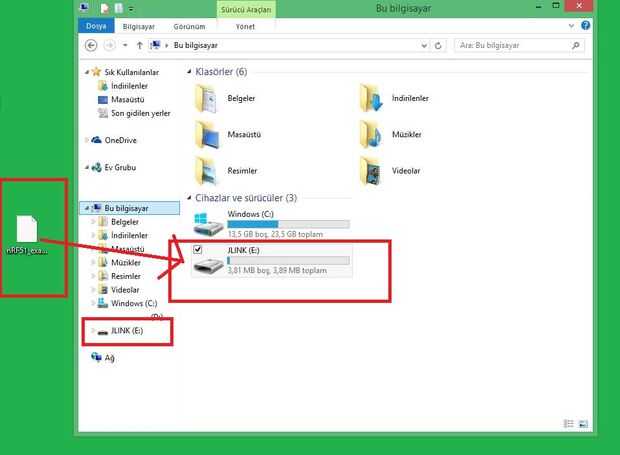620x455 pixels.
Task: Click the Sürücü Araçları contextual tab
Action: point(246,9)
